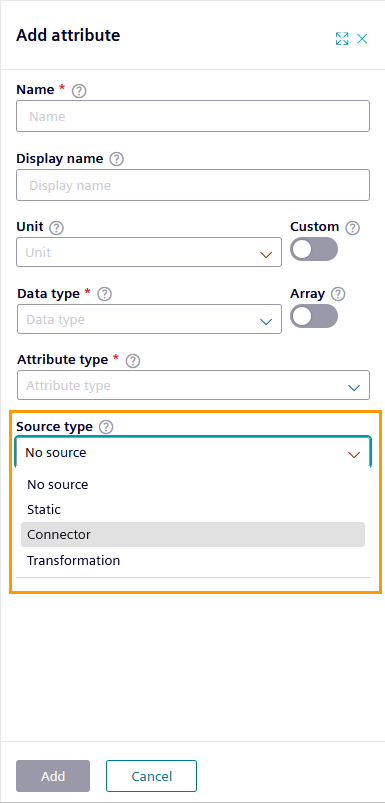Viewport: 385px width, 803px height.
Task: Choose the Static source option
Action: pos(193,510)
